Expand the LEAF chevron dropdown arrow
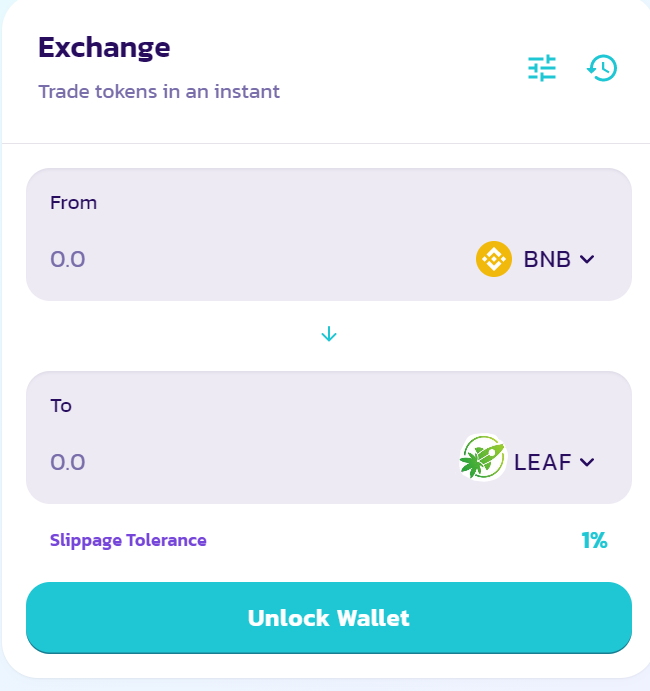 click(587, 462)
